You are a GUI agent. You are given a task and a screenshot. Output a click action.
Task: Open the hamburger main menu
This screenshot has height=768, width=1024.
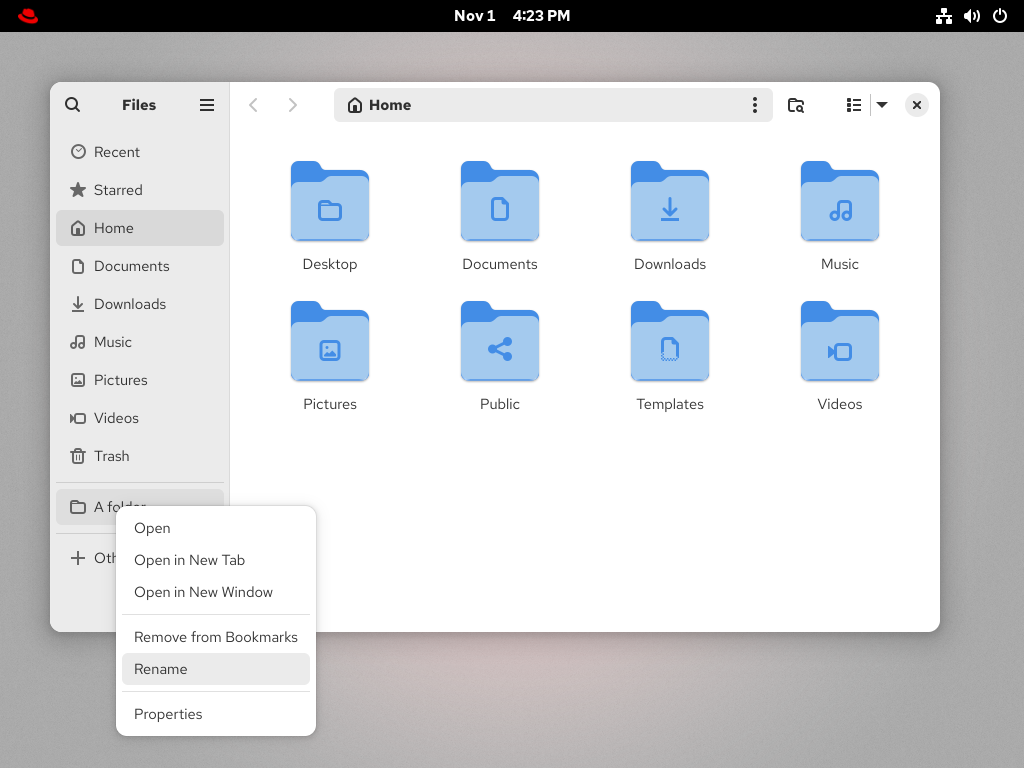207,105
